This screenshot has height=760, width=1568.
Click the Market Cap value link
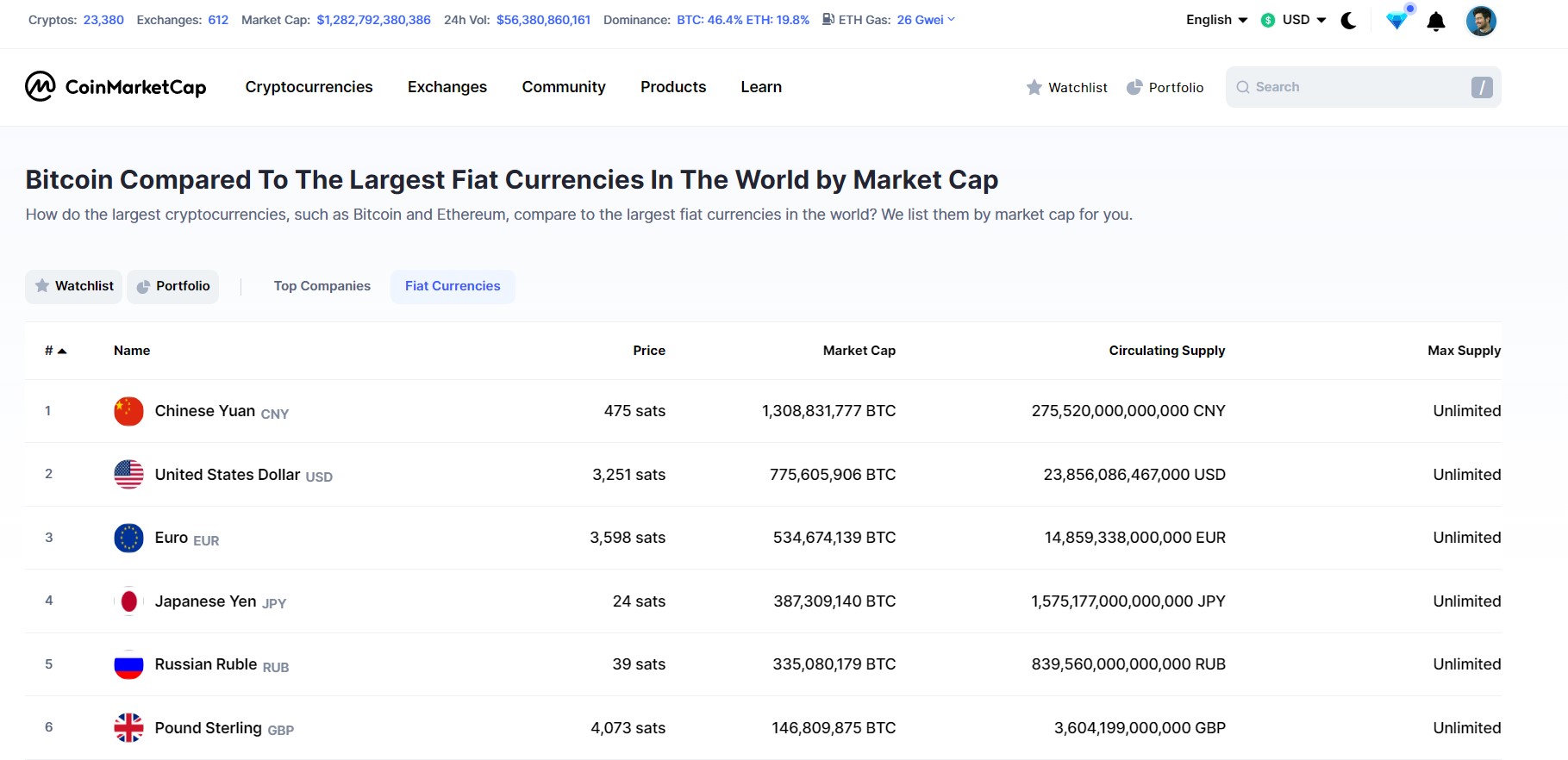click(x=373, y=20)
